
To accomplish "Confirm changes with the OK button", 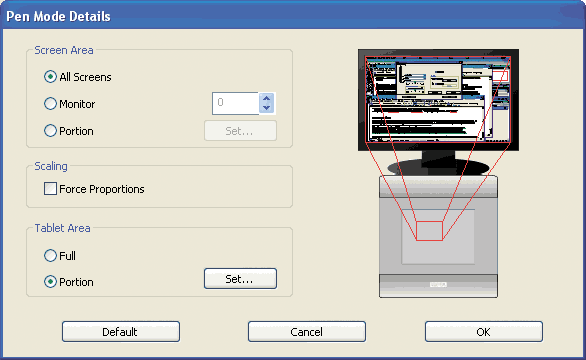I will point(484,332).
